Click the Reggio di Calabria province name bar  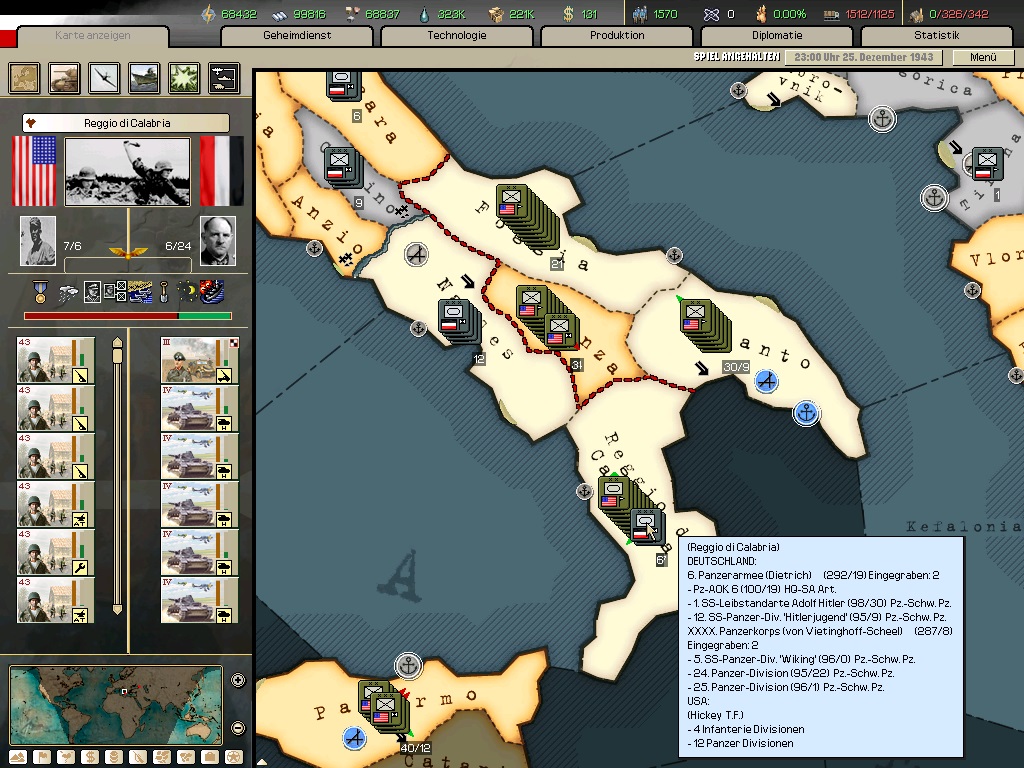pos(126,123)
